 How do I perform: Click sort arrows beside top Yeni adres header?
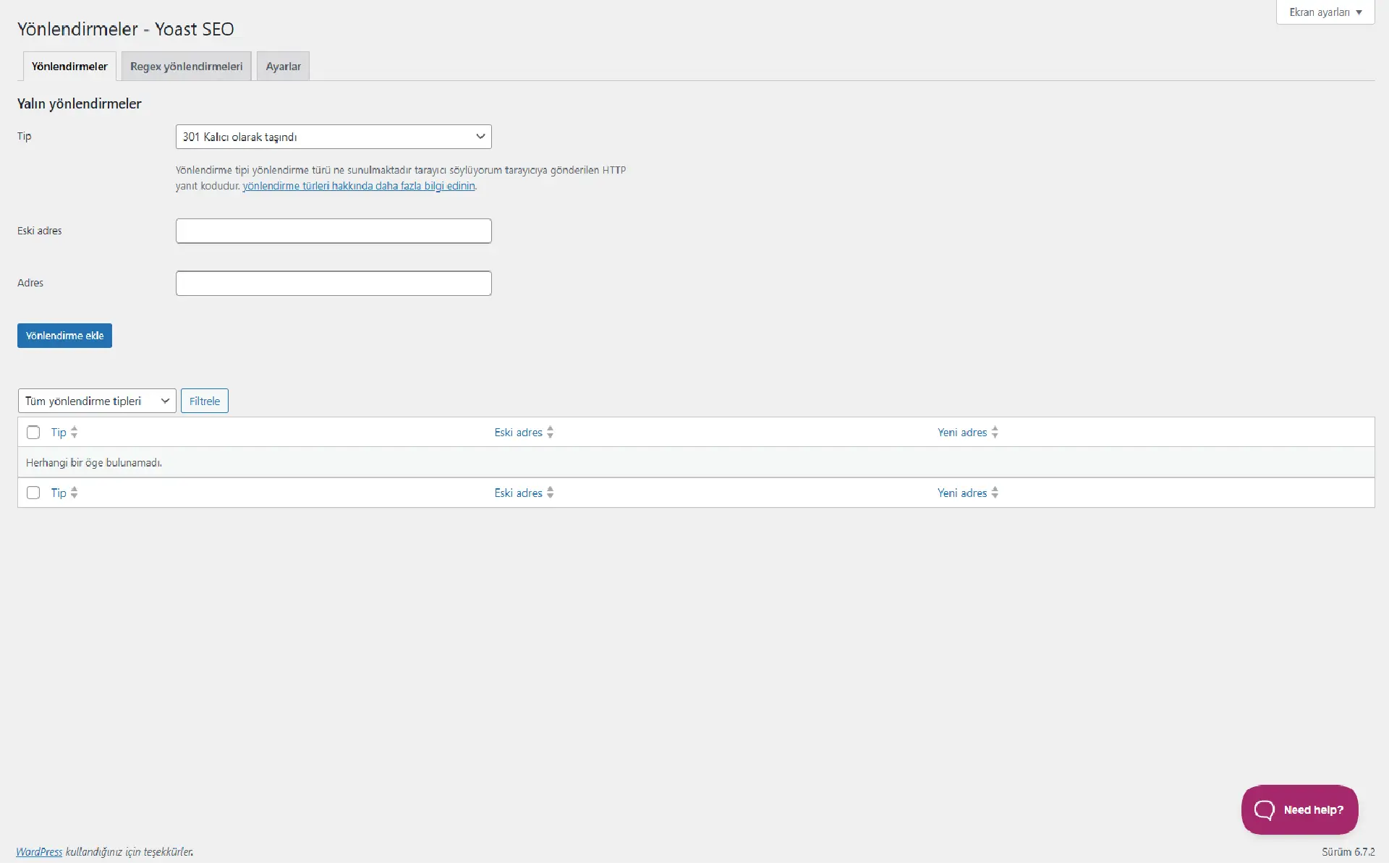(x=995, y=433)
